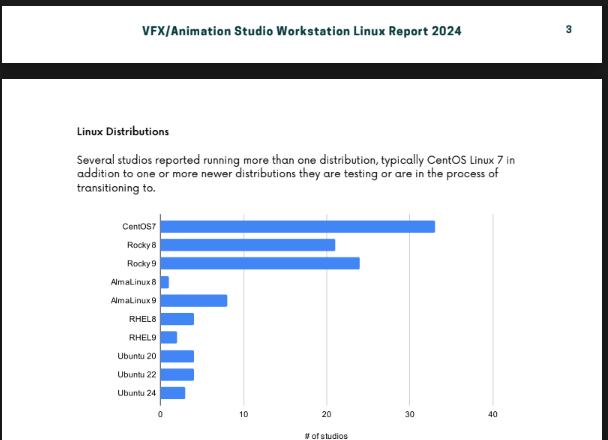Click the 'CentOS7' axis label
The width and height of the screenshot is (608, 440).
139,226
